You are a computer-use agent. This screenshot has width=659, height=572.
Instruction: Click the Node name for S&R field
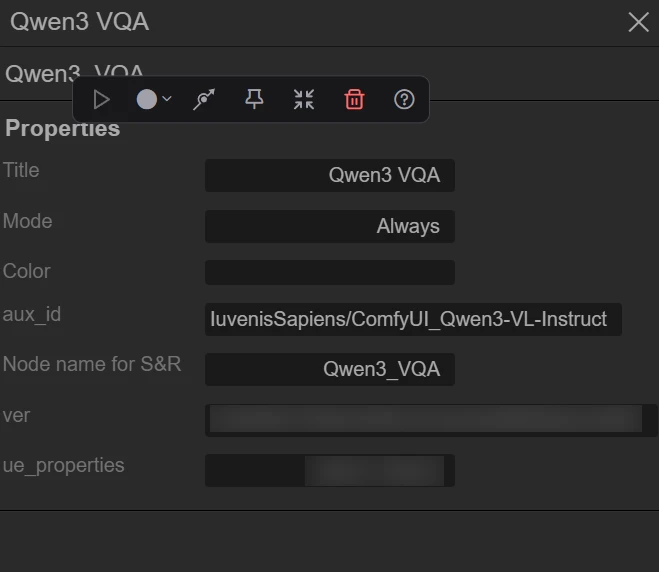tap(330, 369)
